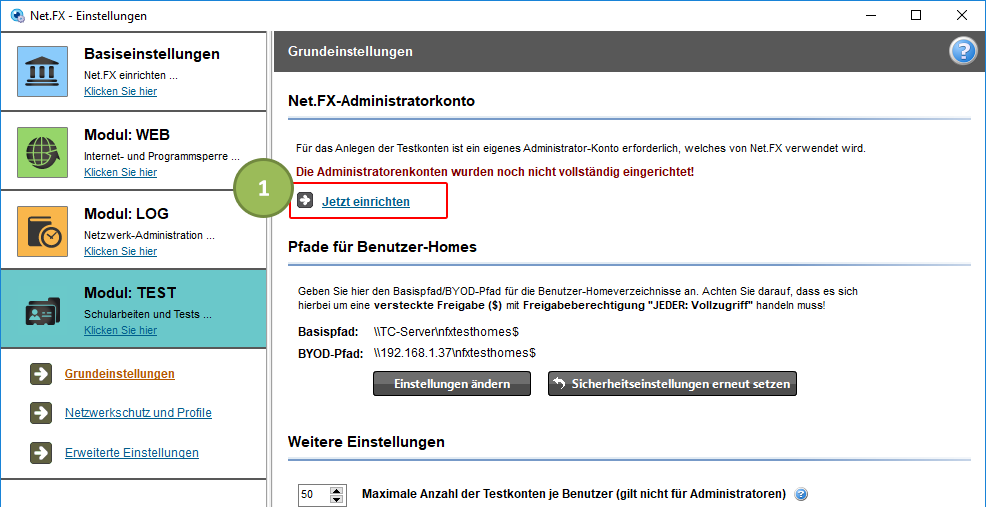Select the Modul: LOG heading
This screenshot has width=986, height=507.
pyautogui.click(x=126, y=214)
